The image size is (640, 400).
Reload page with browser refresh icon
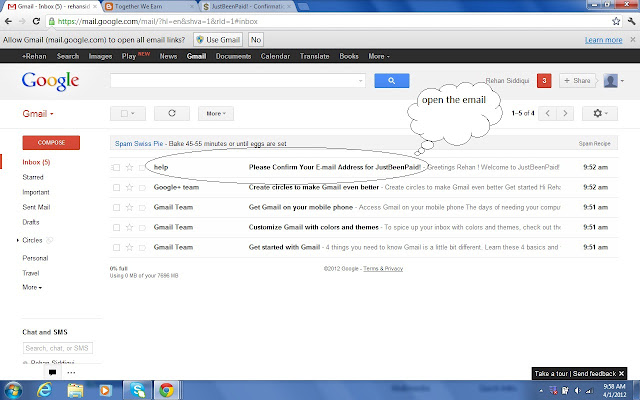tap(36, 21)
